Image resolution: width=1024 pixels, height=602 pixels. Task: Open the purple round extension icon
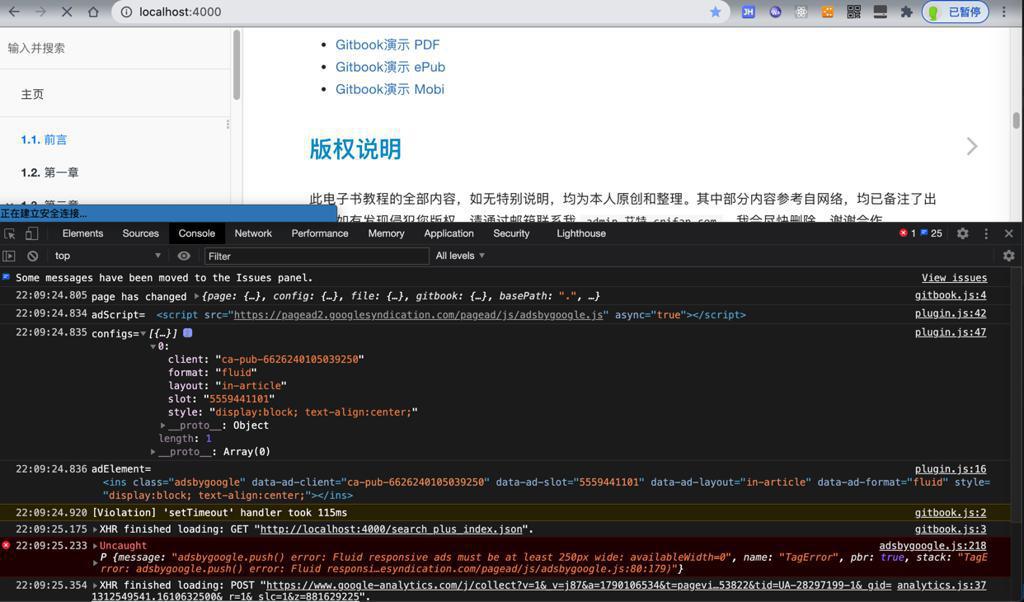[775, 12]
